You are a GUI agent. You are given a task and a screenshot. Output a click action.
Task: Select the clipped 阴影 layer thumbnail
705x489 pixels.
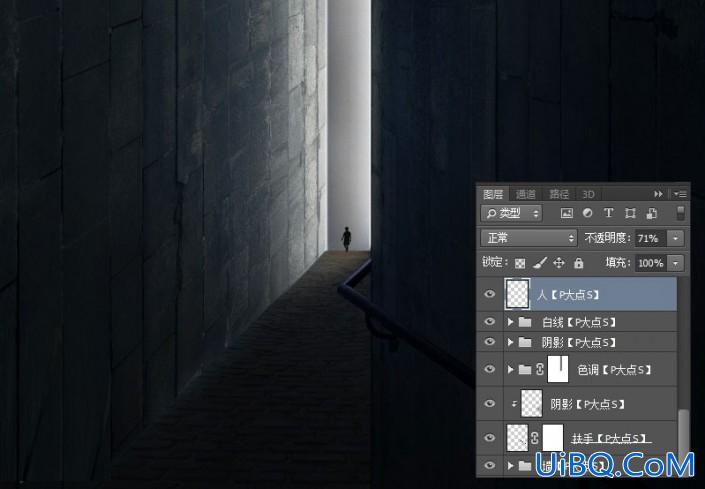tap(531, 404)
